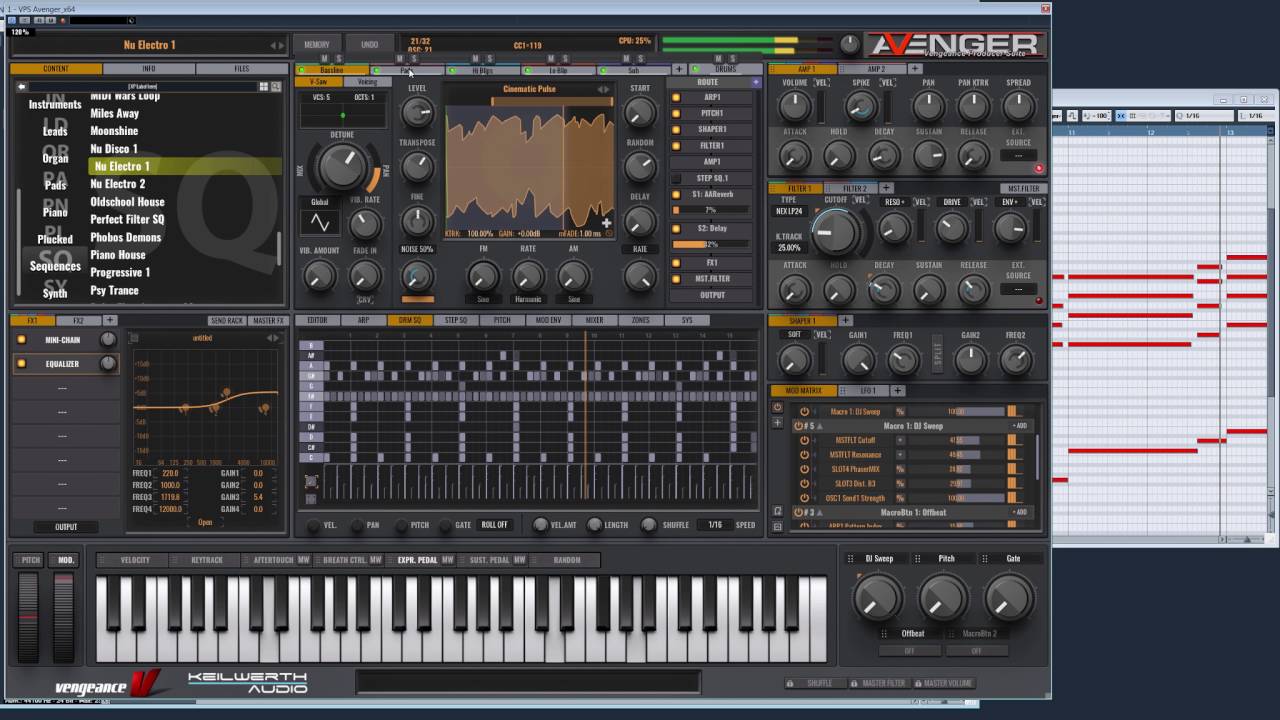1280x720 pixels.
Task: Open the Harmonic rate mode selector
Action: click(x=528, y=299)
